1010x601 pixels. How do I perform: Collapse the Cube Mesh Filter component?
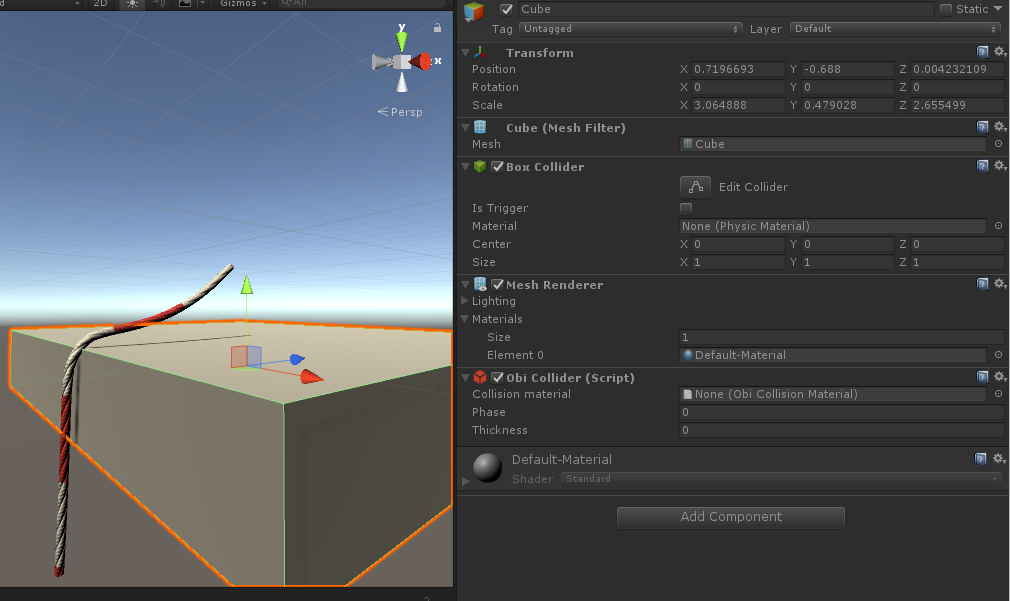point(466,128)
